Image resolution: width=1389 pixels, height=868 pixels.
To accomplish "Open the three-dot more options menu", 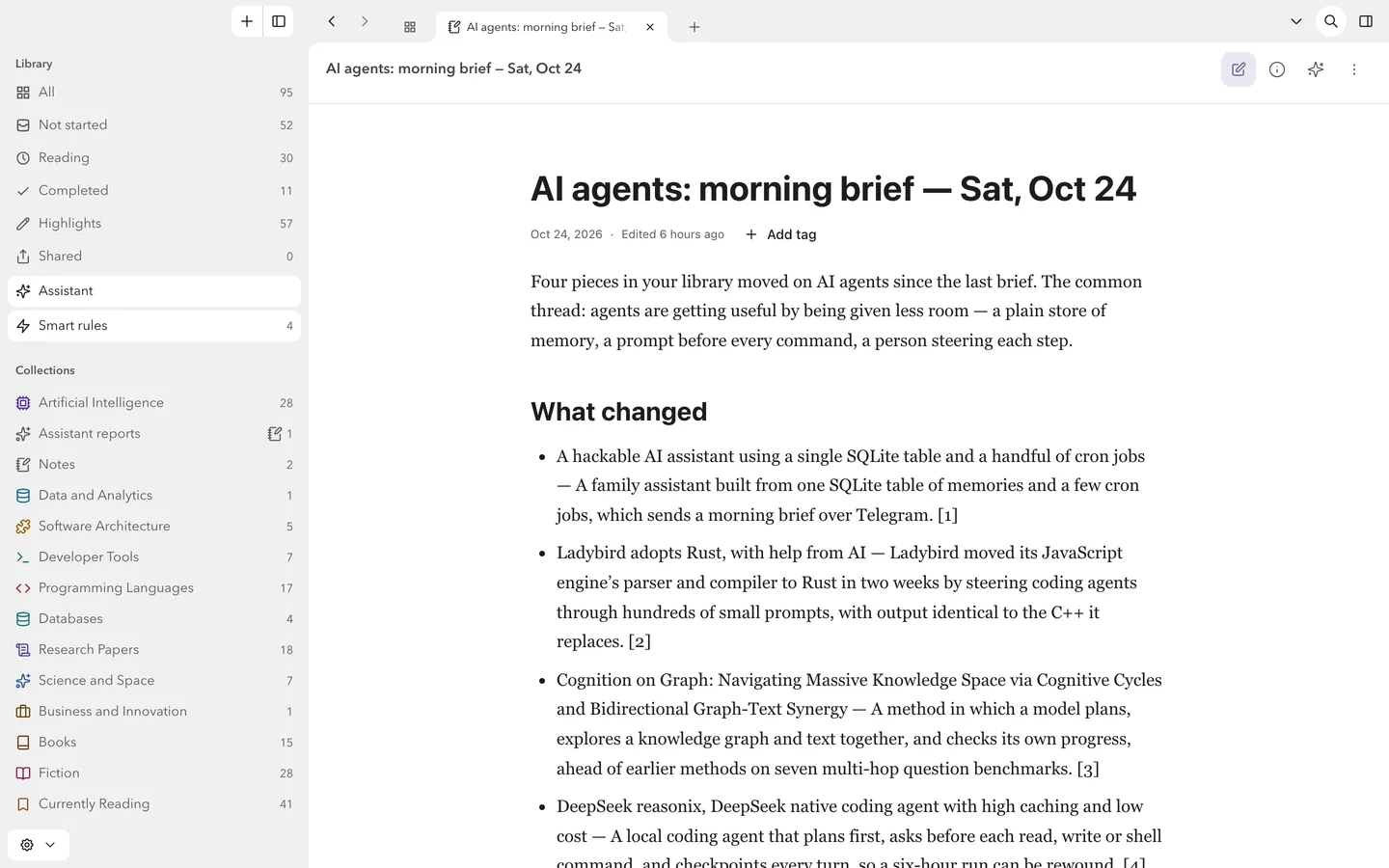I will (1354, 69).
